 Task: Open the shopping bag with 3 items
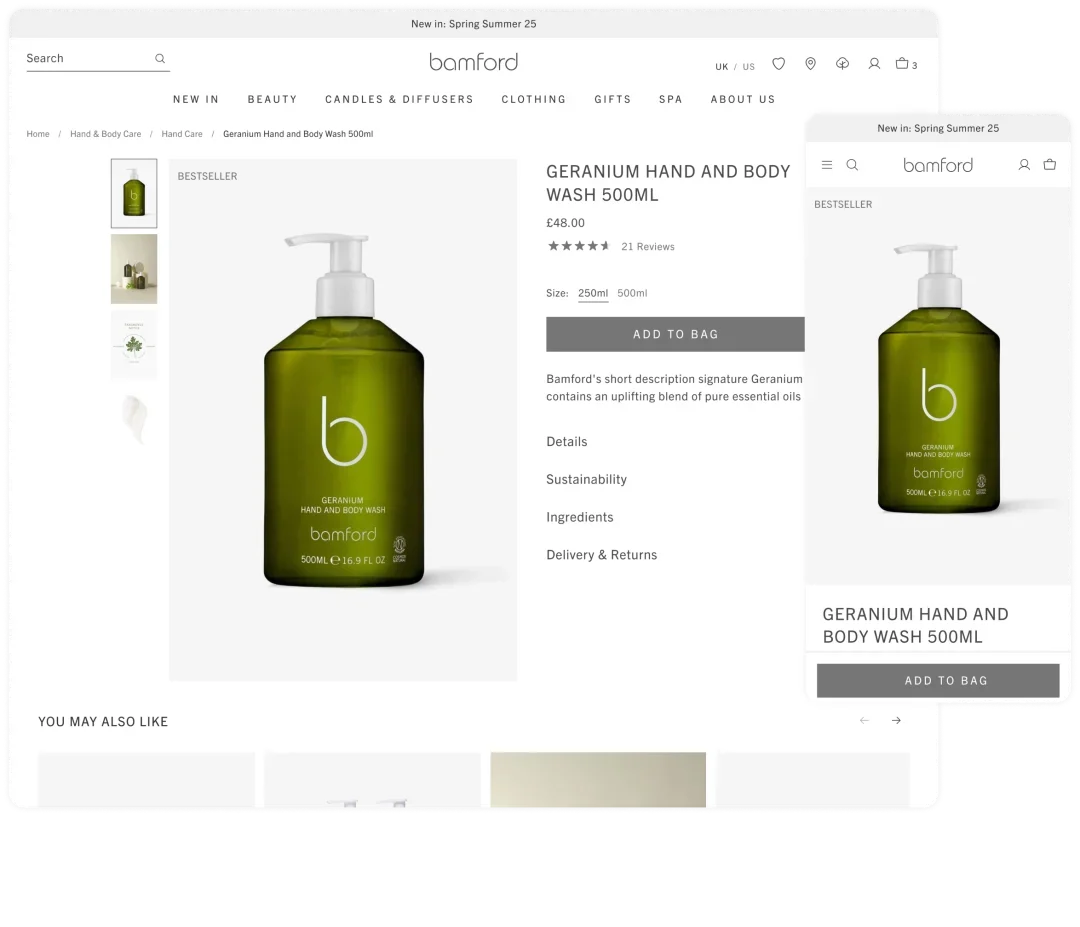[906, 64]
